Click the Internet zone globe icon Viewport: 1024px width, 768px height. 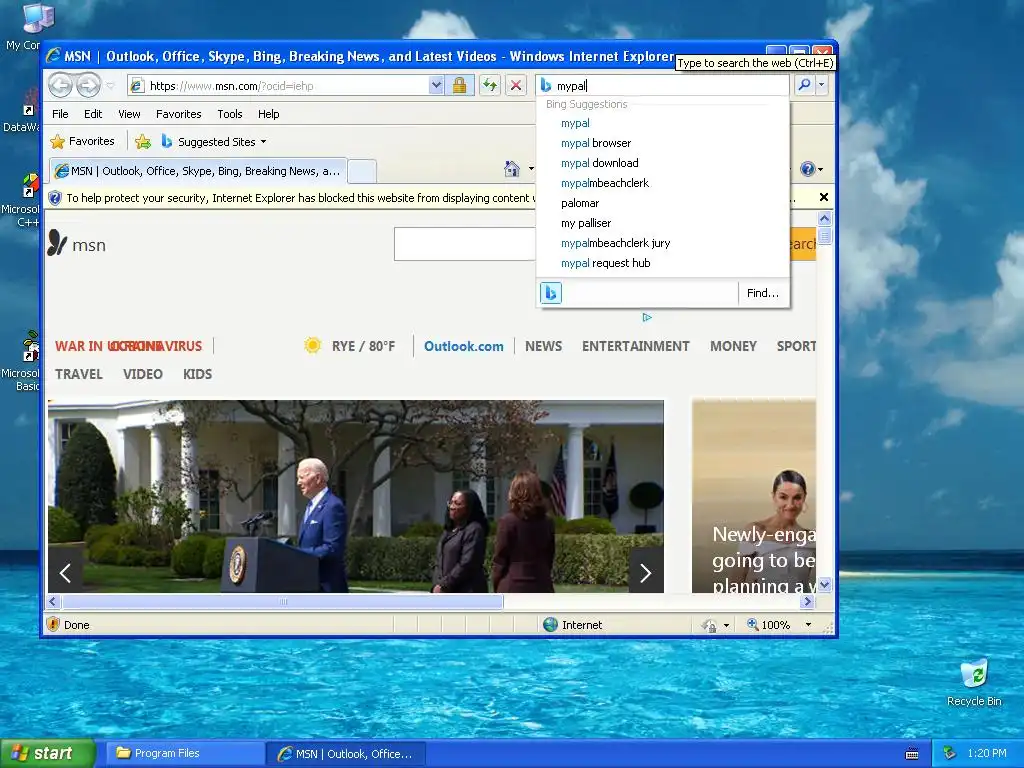coord(551,625)
